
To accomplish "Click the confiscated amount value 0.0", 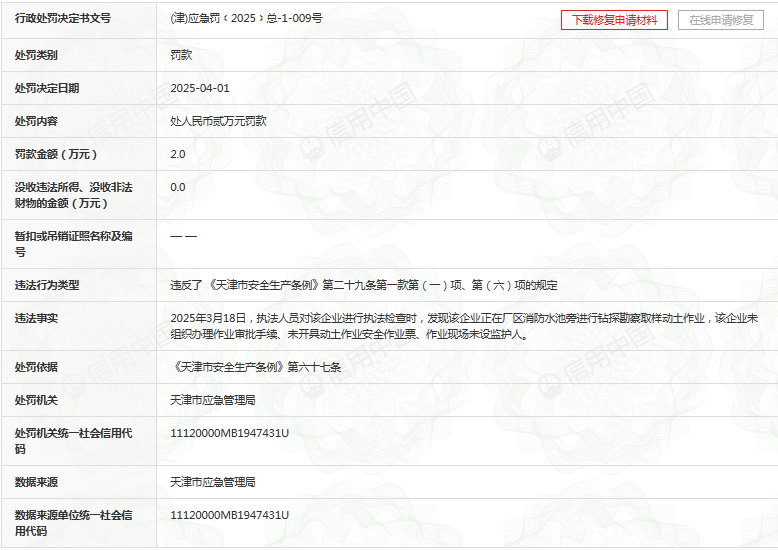I will 178,187.
